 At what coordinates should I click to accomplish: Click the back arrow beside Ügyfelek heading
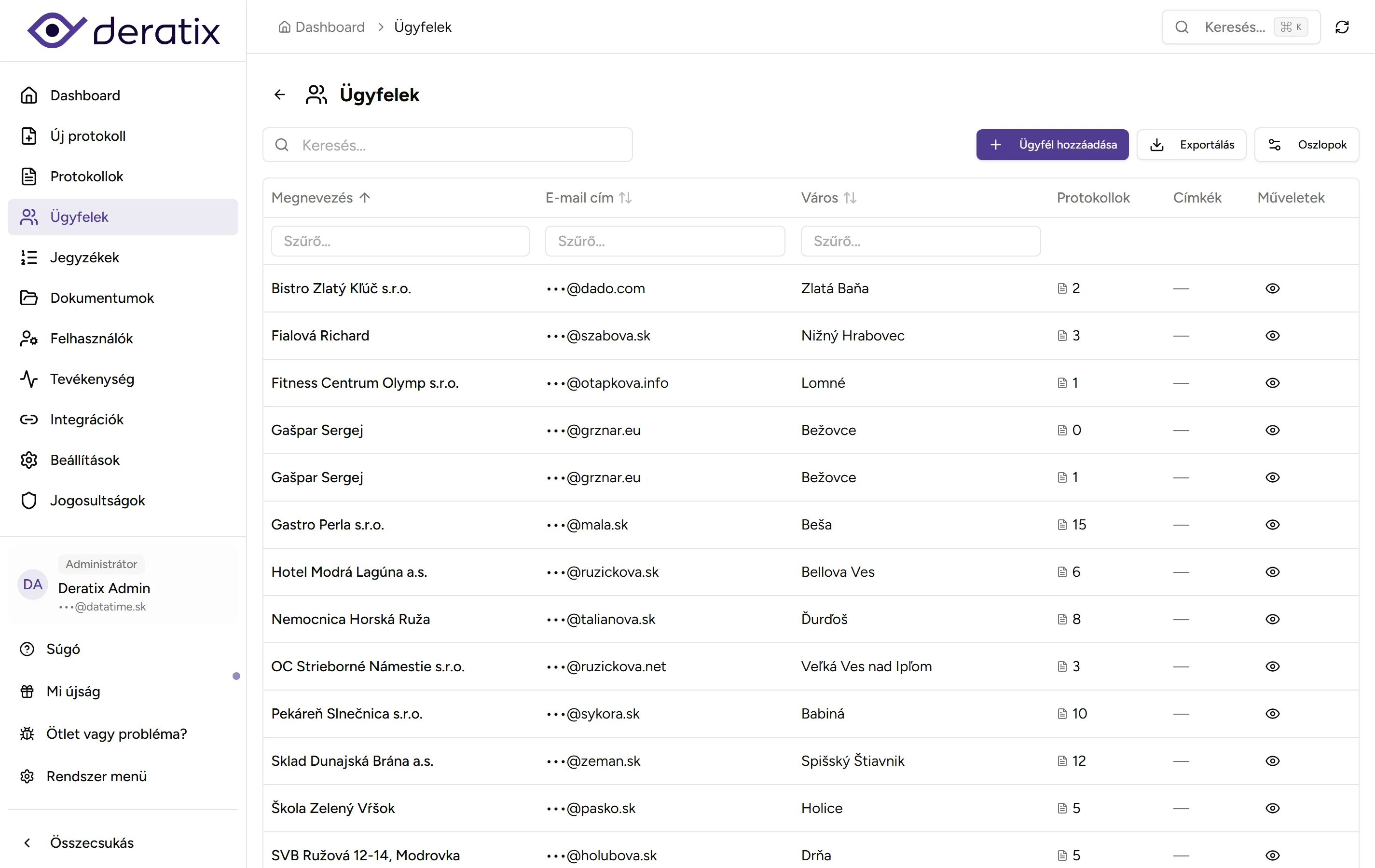click(279, 95)
